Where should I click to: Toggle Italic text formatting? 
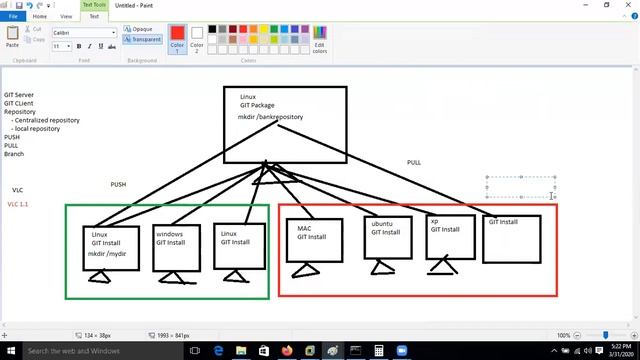(x=90, y=47)
